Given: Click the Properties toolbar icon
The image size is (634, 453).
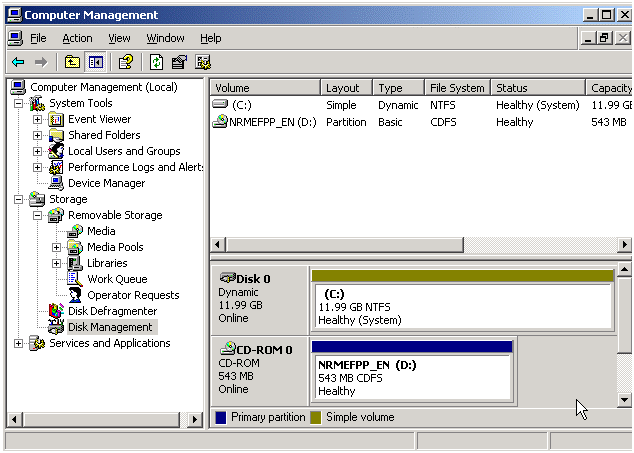Looking at the screenshot, I should click(x=179, y=62).
